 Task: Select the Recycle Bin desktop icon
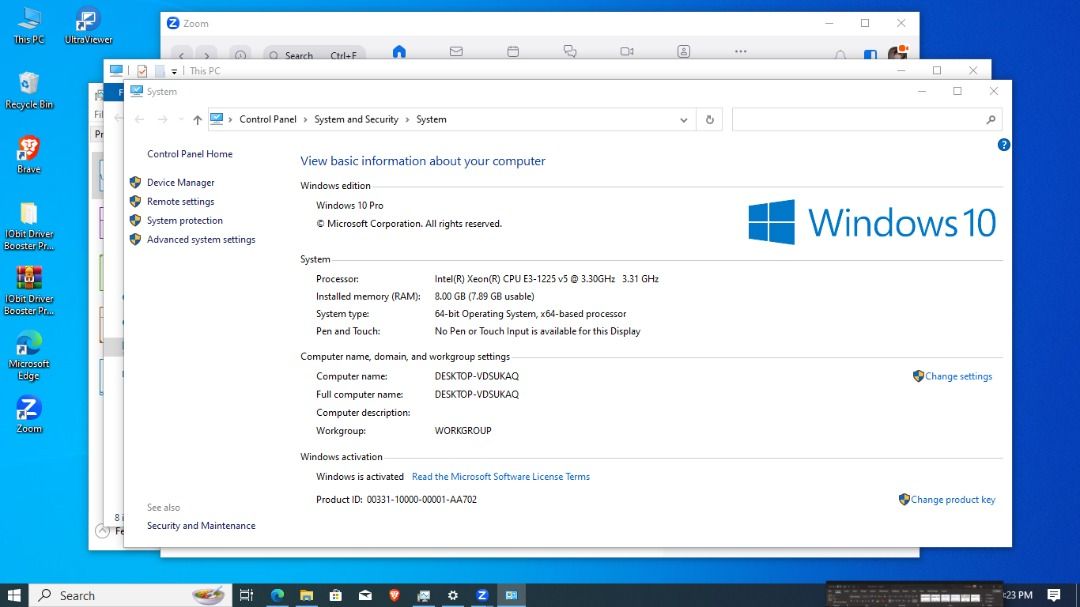point(29,90)
